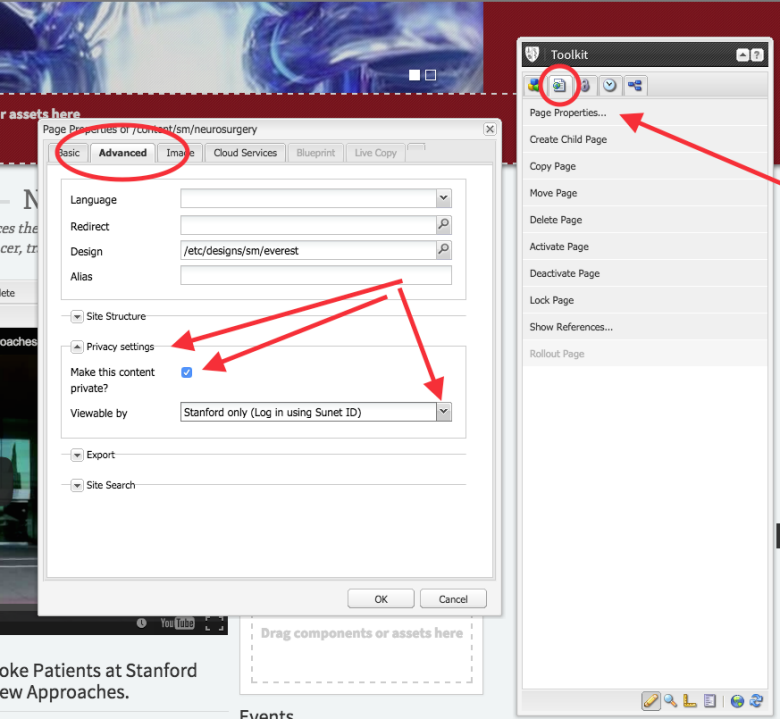Cancel the Page Properties dialog
This screenshot has width=780, height=719.
pyautogui.click(x=453, y=599)
